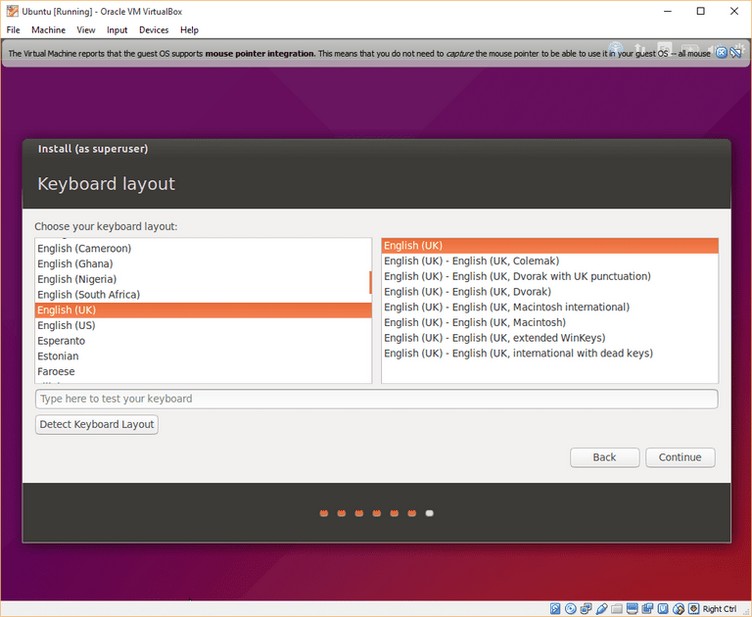Image resolution: width=752 pixels, height=617 pixels.
Task: Click the video capture status icon
Action: click(647, 609)
